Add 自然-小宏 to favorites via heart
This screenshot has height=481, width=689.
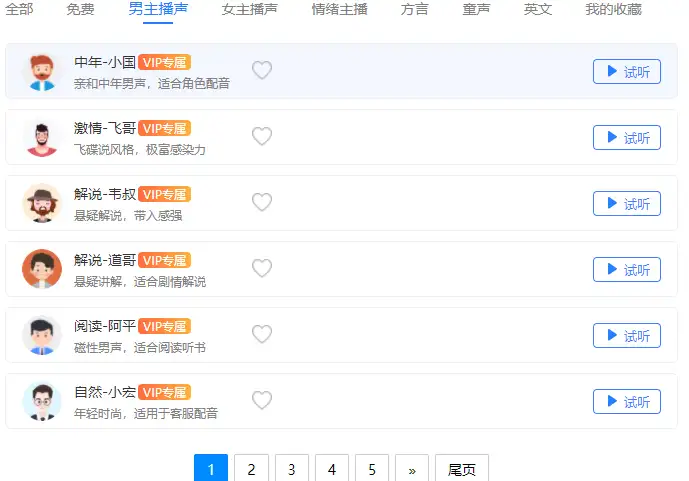(x=262, y=400)
